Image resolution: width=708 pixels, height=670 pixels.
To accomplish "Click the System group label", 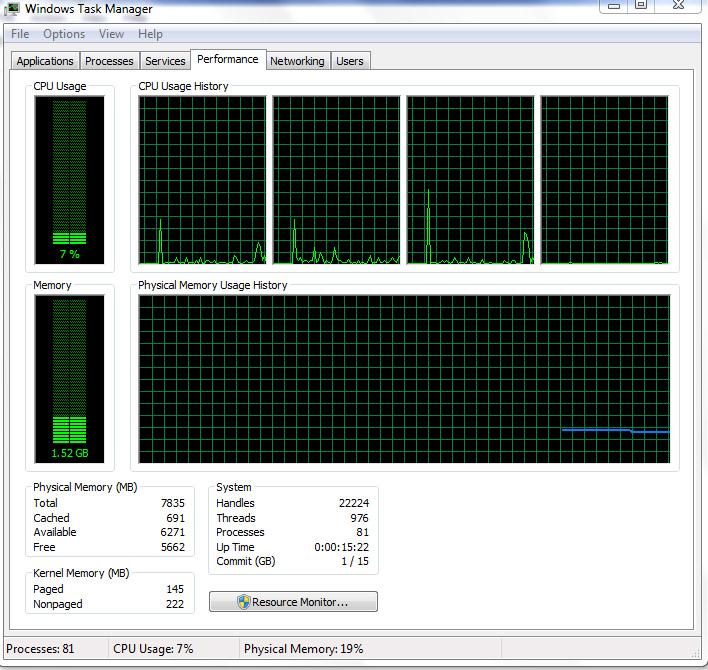I will [233, 487].
